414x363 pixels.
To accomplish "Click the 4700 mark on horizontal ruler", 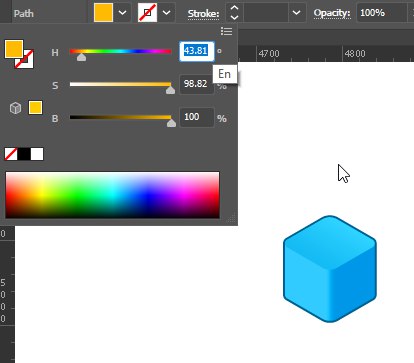I will pos(269,54).
